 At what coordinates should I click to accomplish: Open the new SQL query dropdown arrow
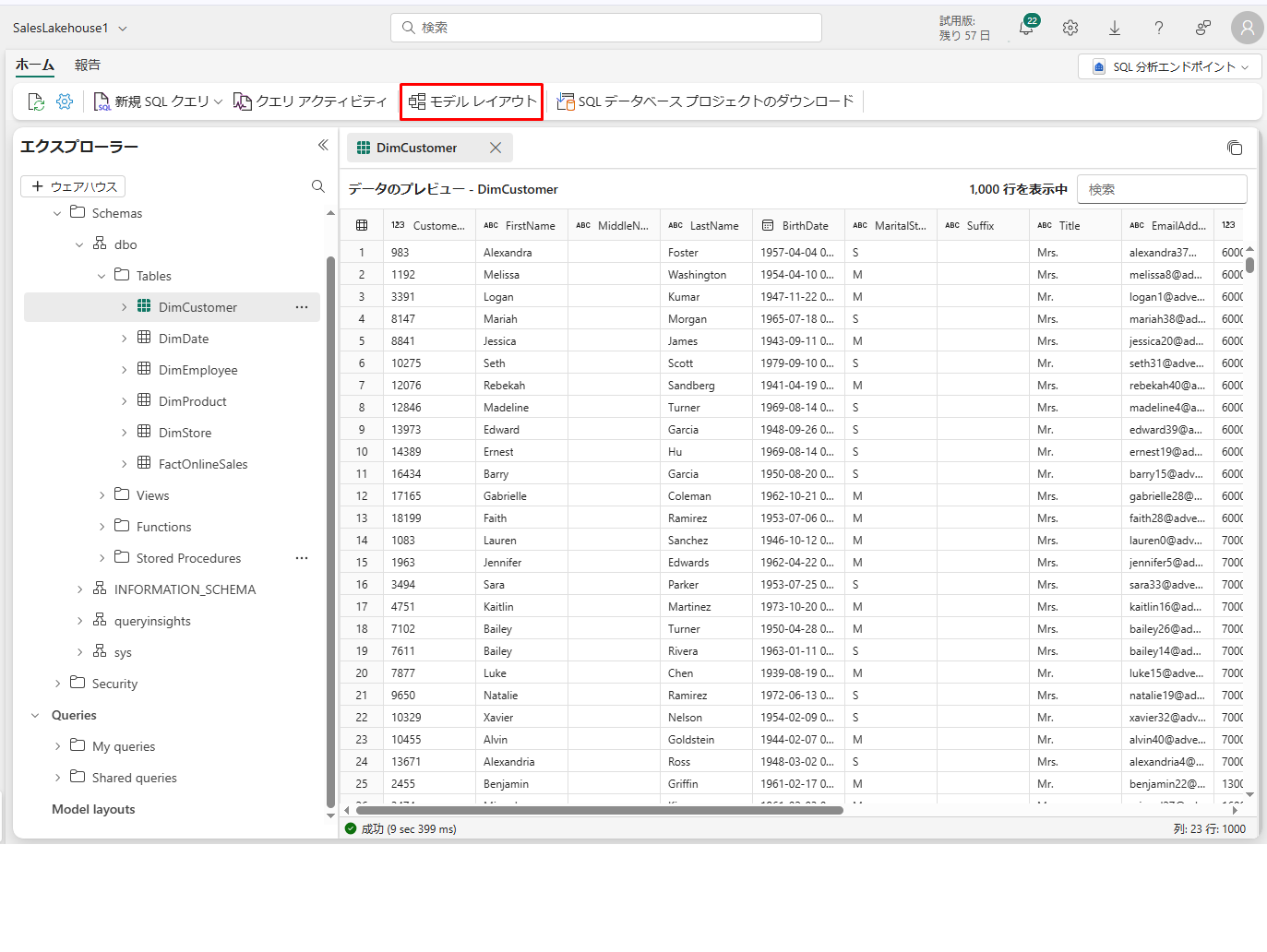point(219,101)
